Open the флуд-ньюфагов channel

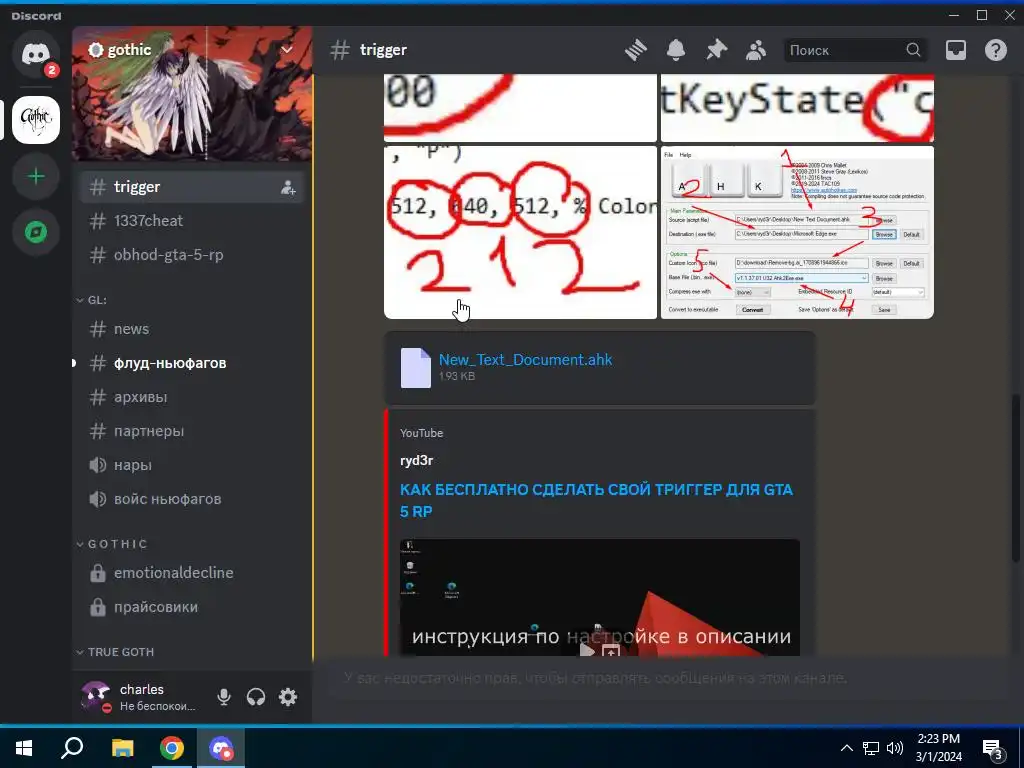pyautogui.click(x=192, y=363)
